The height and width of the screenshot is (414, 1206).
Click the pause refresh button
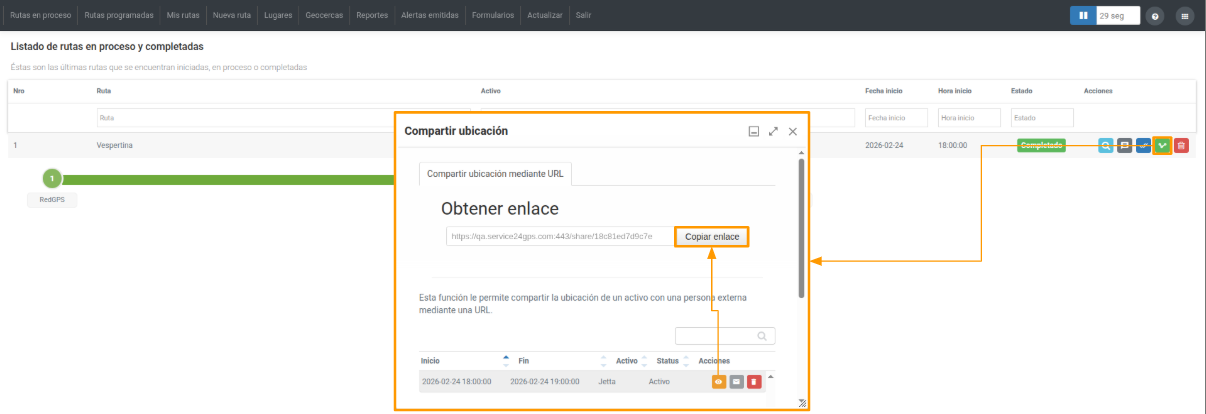coord(1081,16)
